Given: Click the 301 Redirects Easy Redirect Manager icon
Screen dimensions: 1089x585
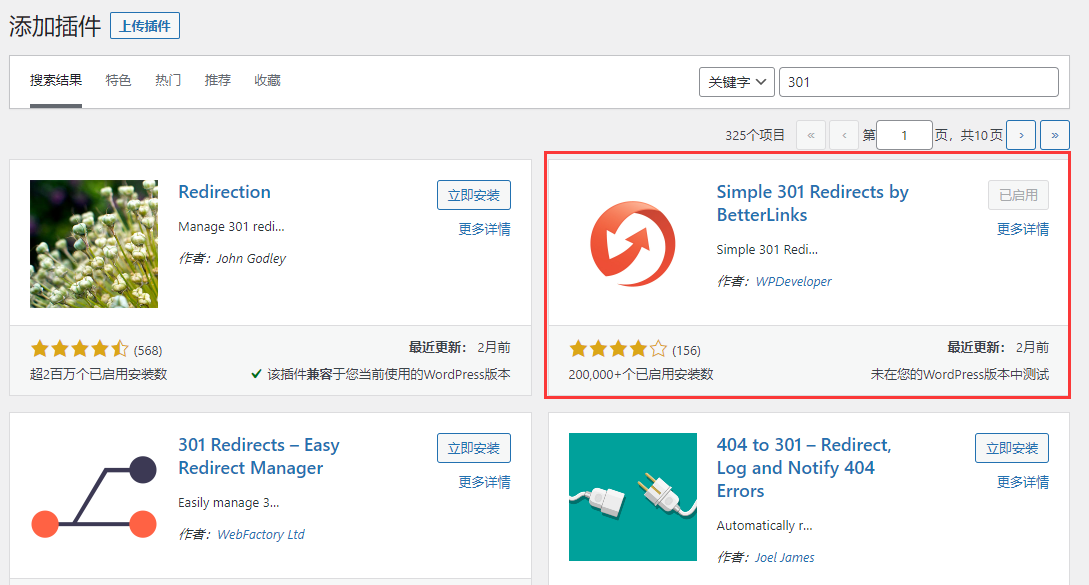Looking at the screenshot, I should [x=94, y=497].
